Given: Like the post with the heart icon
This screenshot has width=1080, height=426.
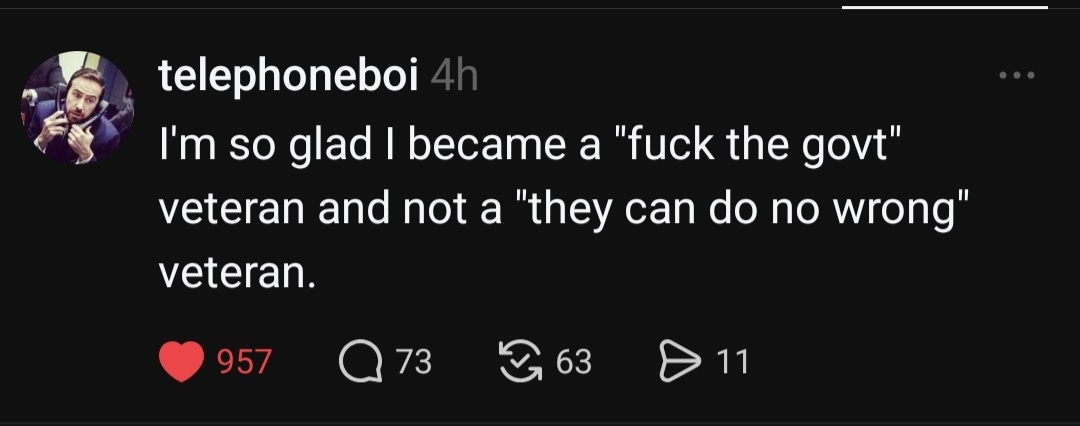Looking at the screenshot, I should (x=181, y=361).
